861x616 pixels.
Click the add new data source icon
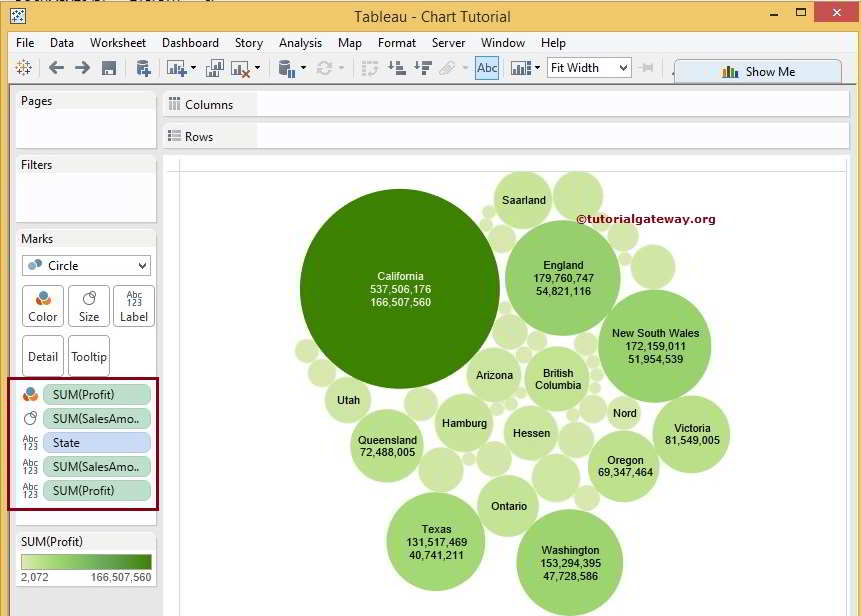pos(143,68)
